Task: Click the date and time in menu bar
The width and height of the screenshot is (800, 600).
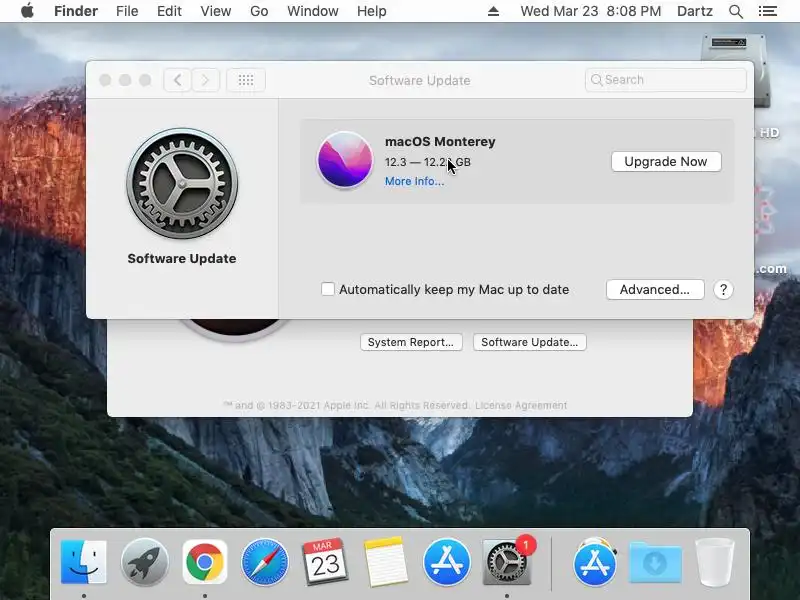Action: coord(590,11)
